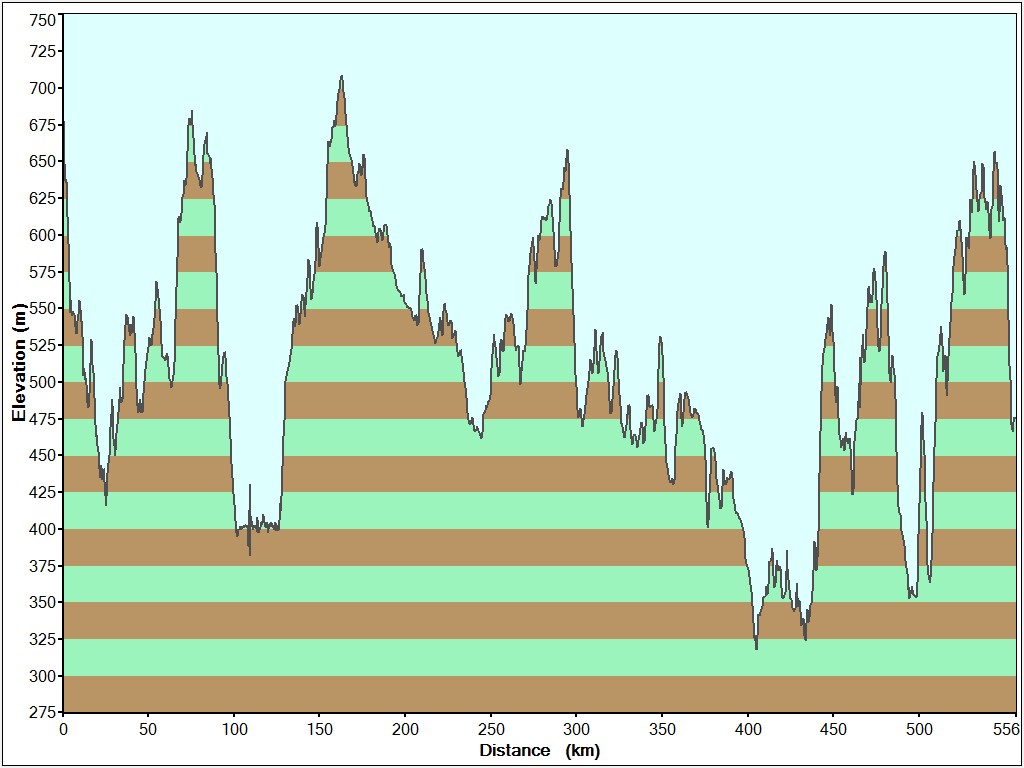Click the 'Distance (km)' axis title

539,750
